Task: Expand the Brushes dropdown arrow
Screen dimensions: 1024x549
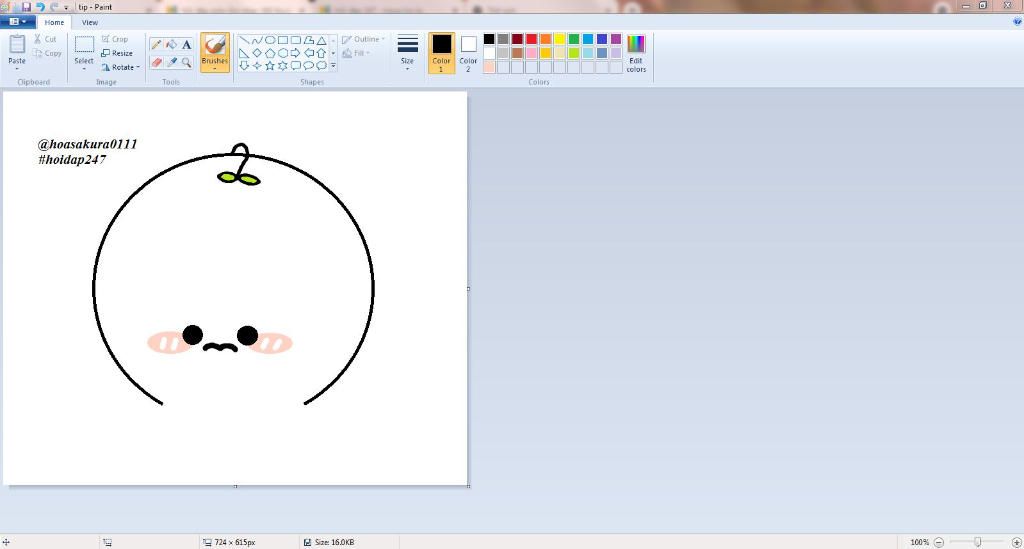Action: coord(215,69)
